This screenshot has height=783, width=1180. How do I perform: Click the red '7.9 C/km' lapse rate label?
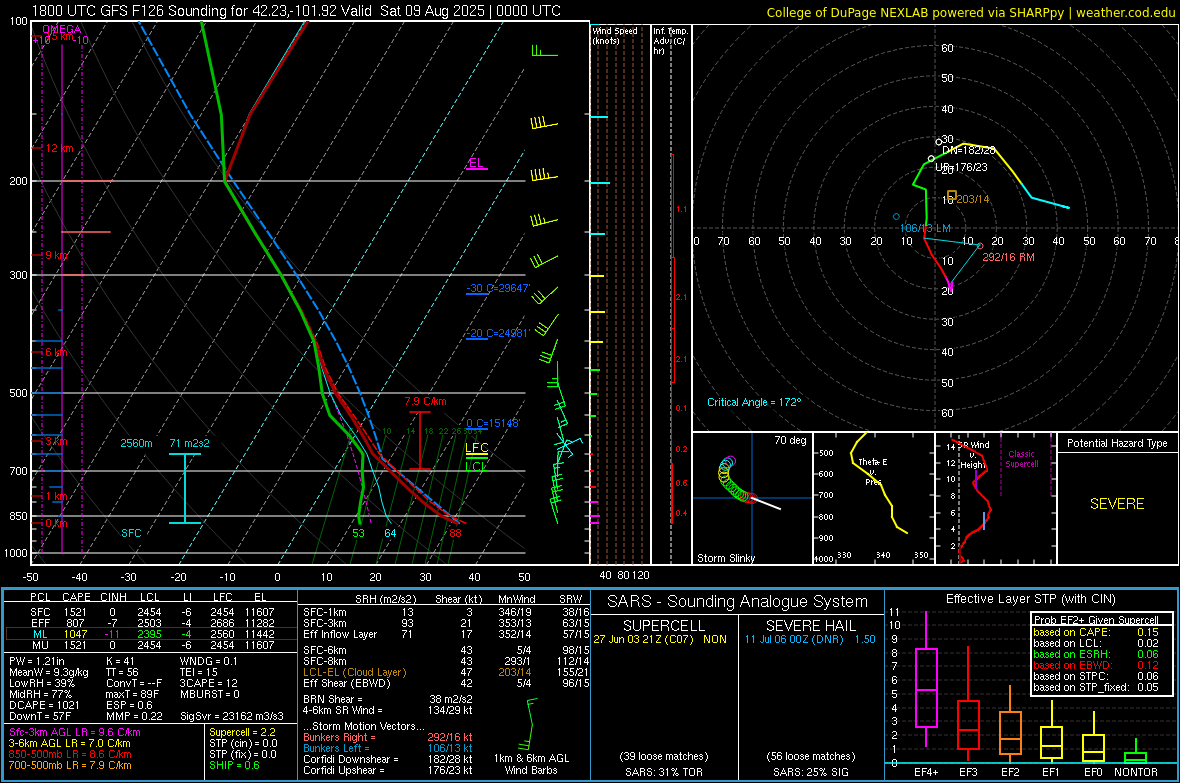pos(425,401)
